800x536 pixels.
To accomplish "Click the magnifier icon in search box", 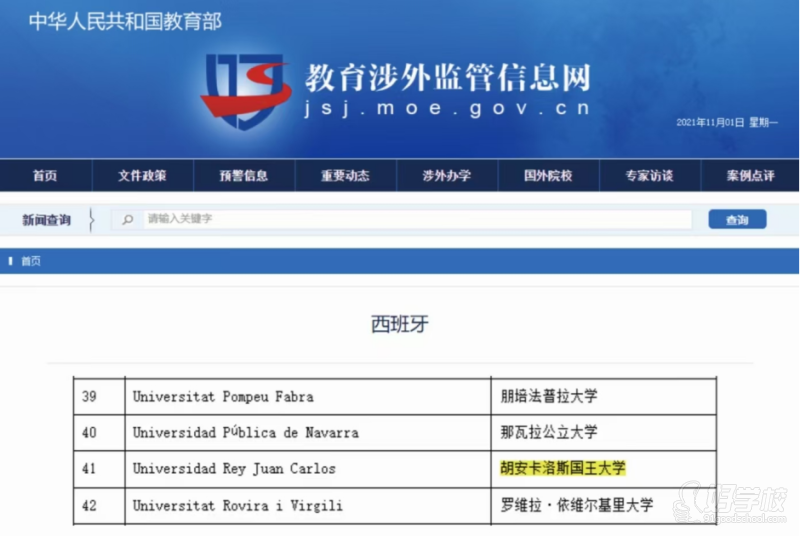I will pyautogui.click(x=128, y=219).
